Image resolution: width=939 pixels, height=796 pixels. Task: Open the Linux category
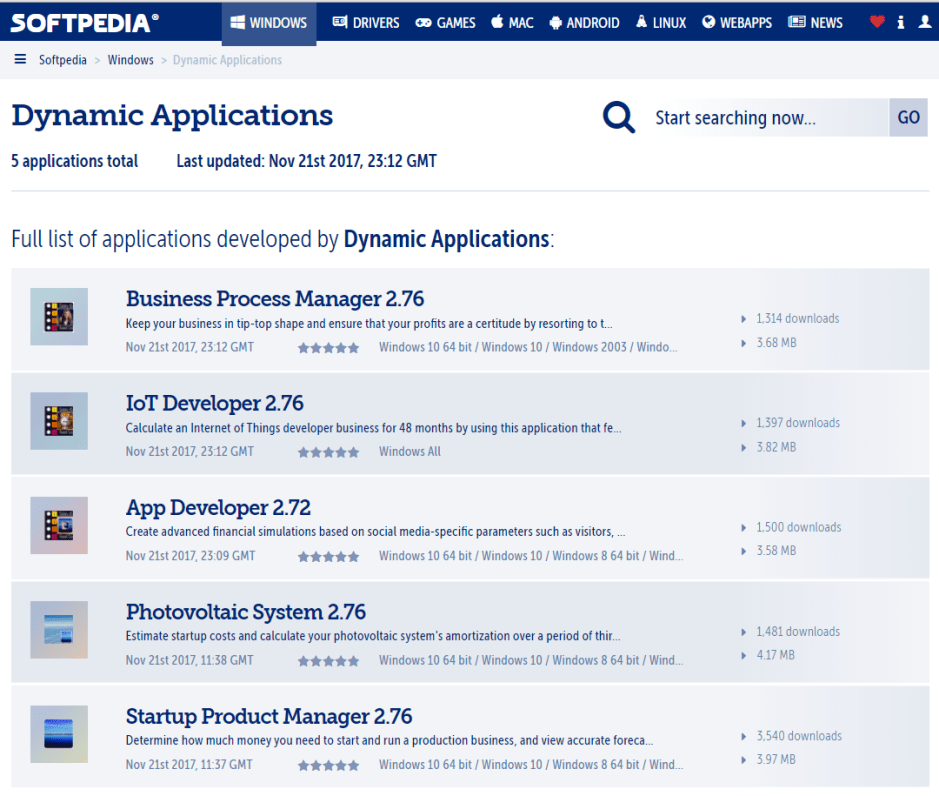click(x=660, y=22)
